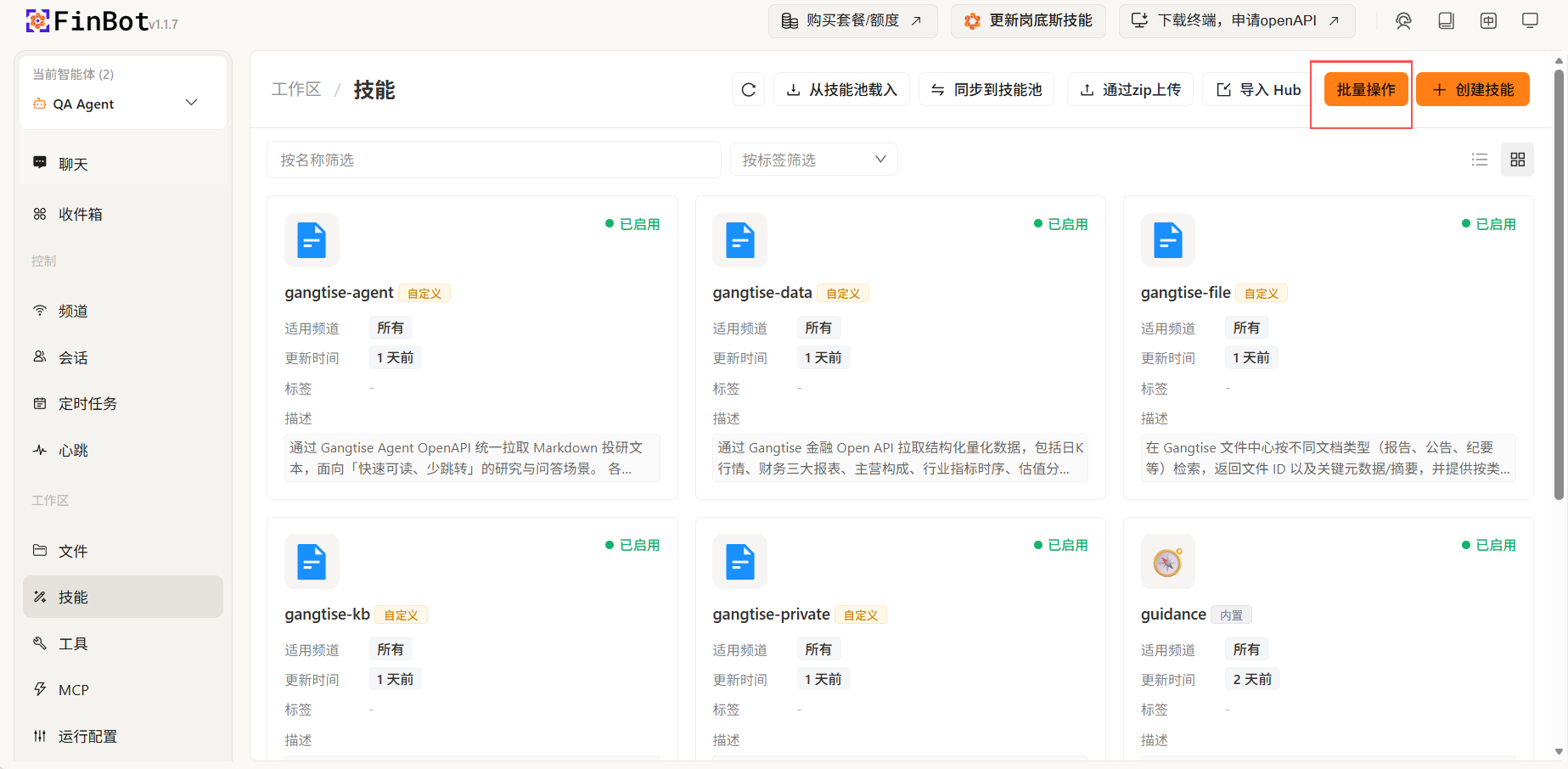The height and width of the screenshot is (769, 1568).
Task: Click the gangtise-data document icon
Action: (x=739, y=240)
